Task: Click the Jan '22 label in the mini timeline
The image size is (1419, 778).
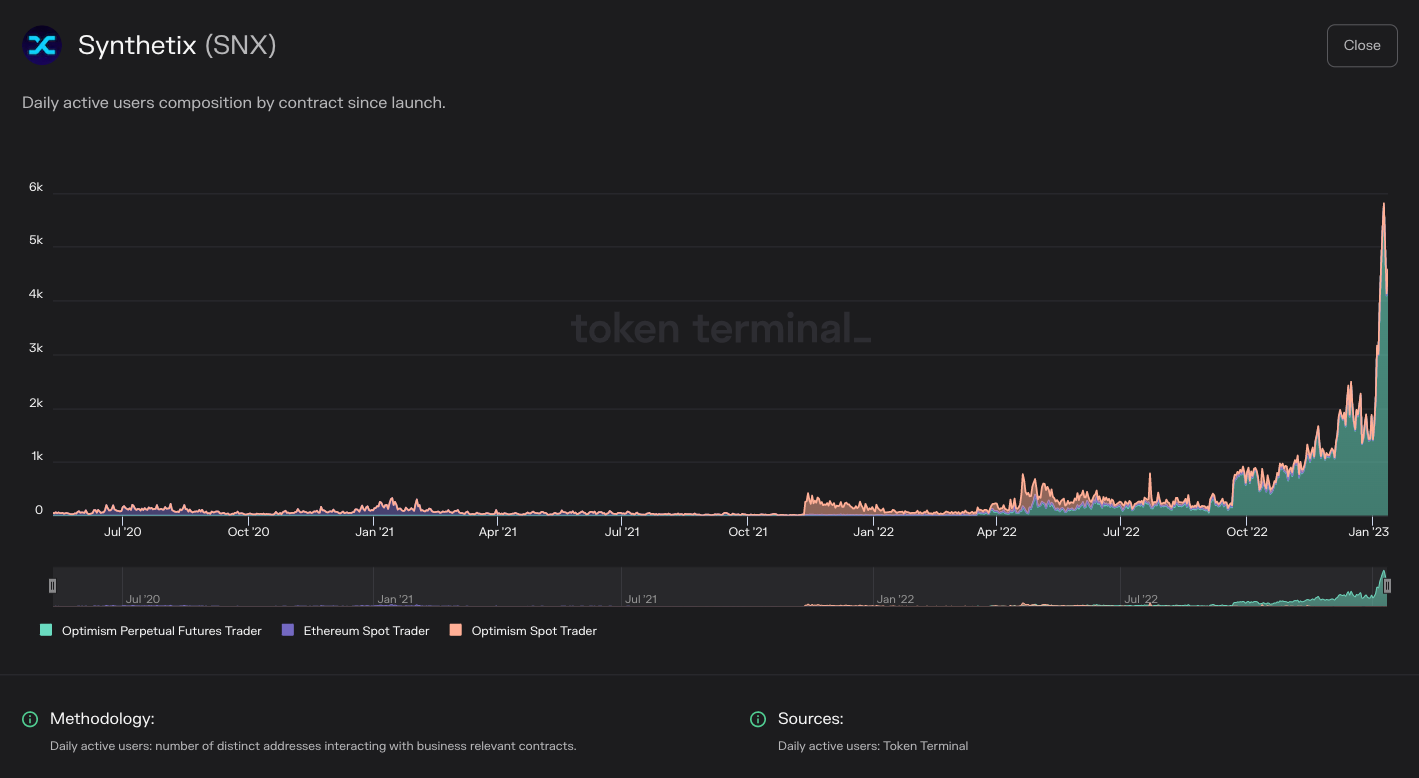Action: (x=897, y=599)
